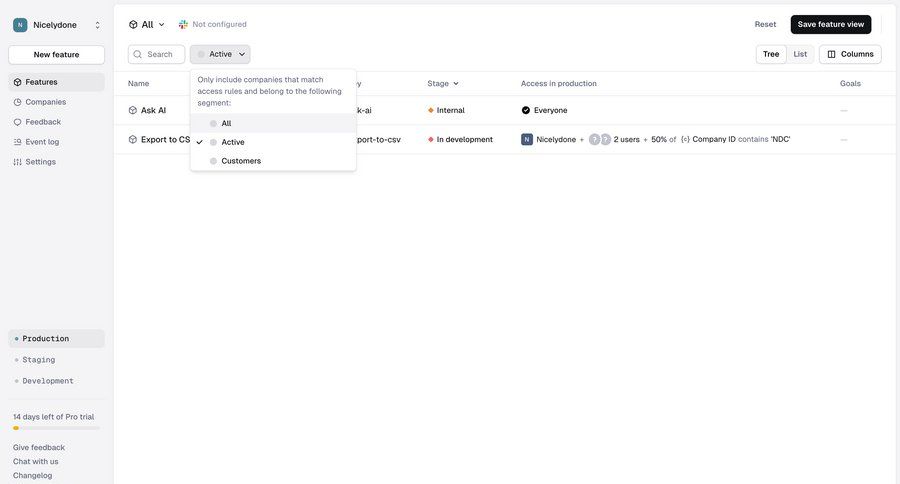Image resolution: width=900 pixels, height=484 pixels.
Task: Click the red diamond icon for In development
Action: [x=430, y=140]
